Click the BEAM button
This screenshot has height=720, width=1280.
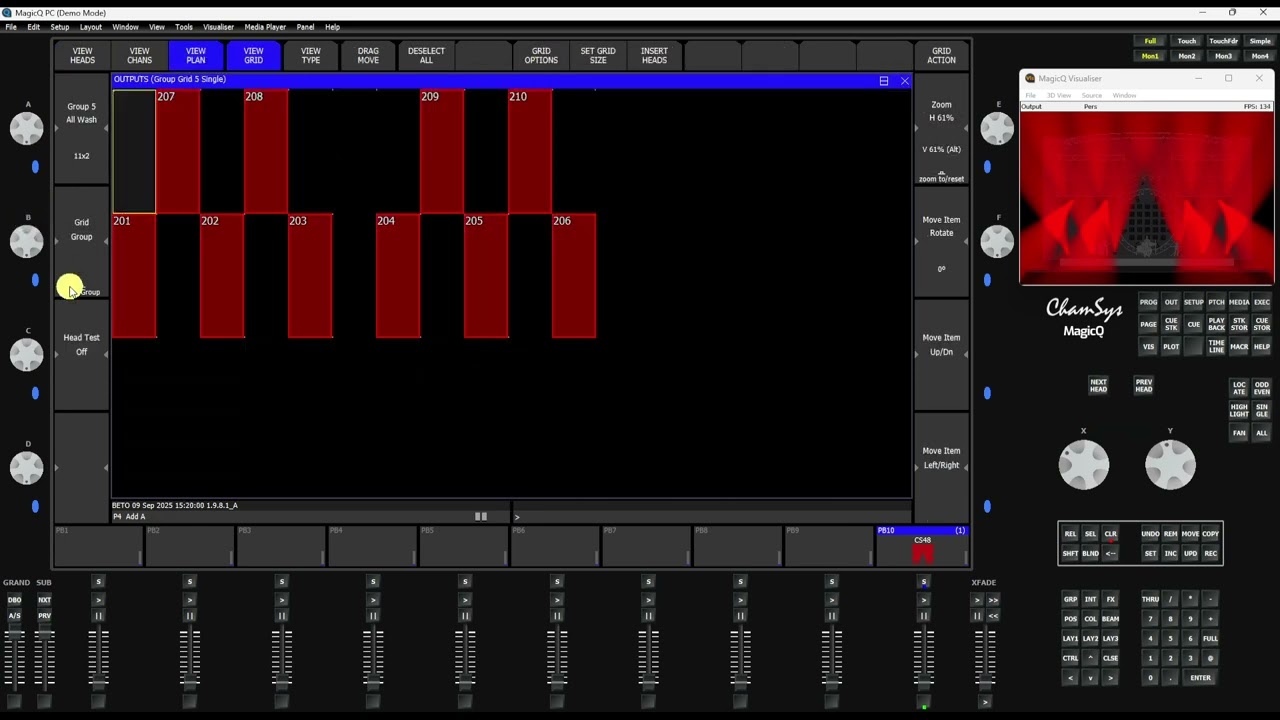[x=1110, y=619]
